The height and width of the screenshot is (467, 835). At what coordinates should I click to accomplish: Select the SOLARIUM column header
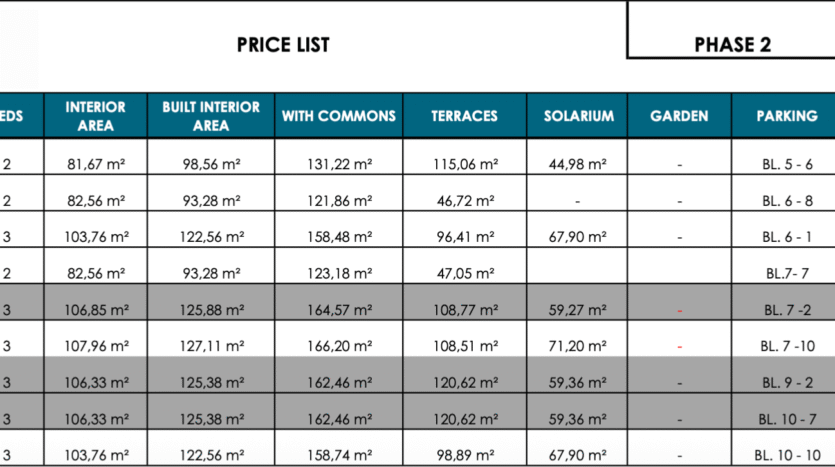tap(578, 116)
